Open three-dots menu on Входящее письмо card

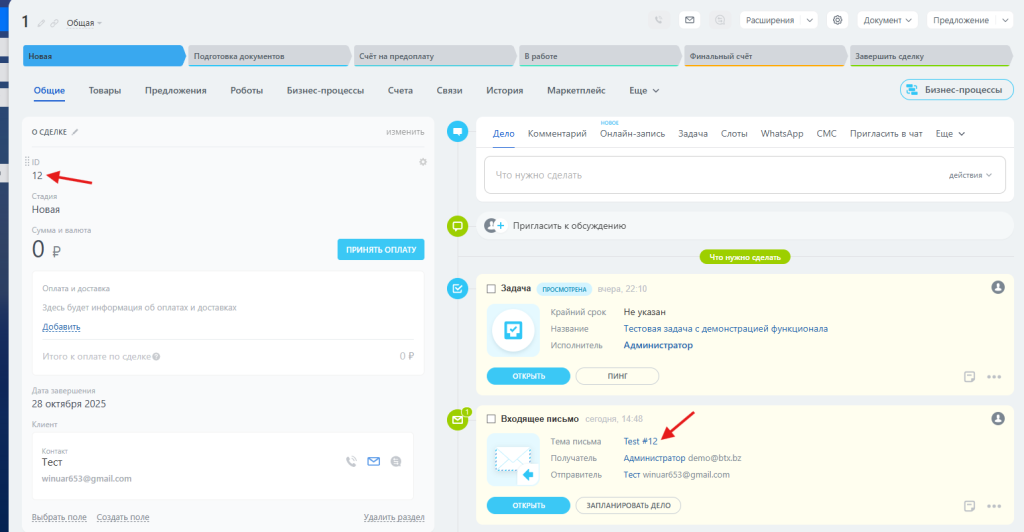coord(994,506)
